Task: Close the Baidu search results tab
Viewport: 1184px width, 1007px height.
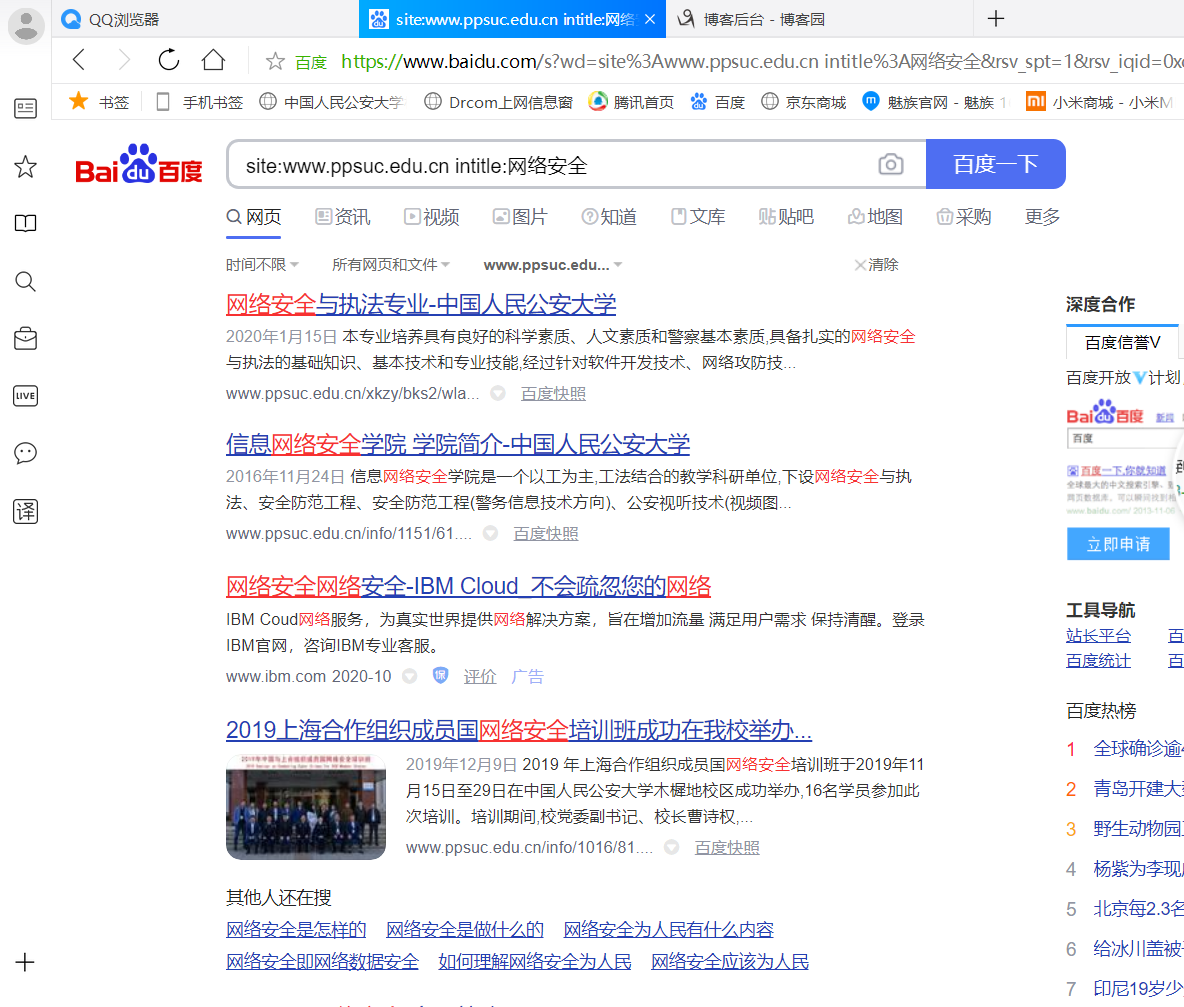Action: [650, 19]
